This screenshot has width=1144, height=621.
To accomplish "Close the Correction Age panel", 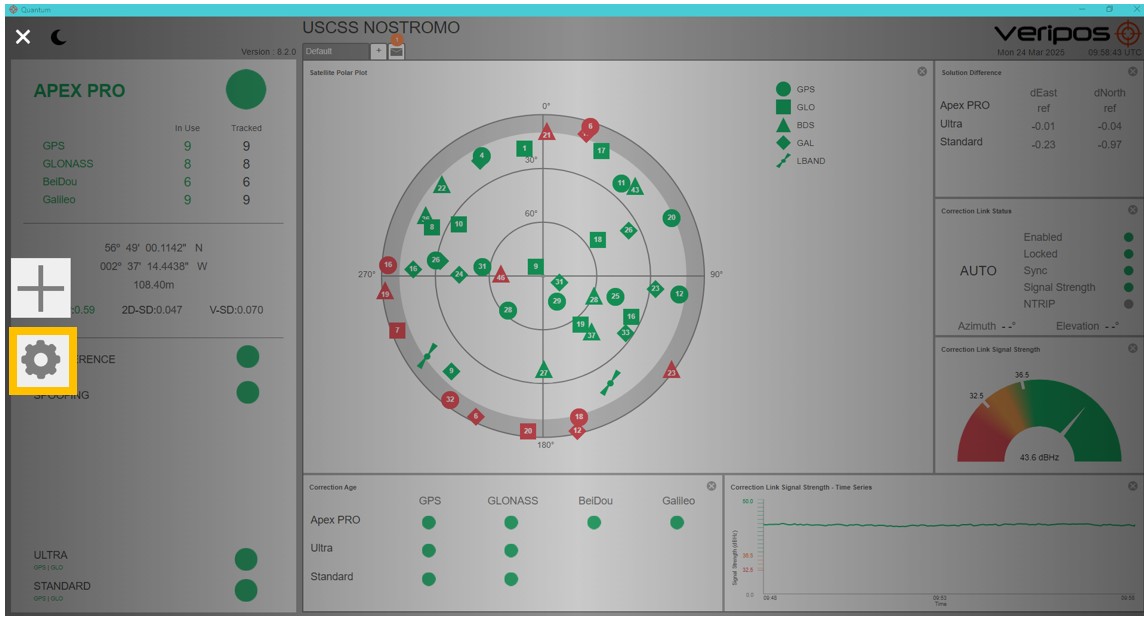I will tap(712, 485).
